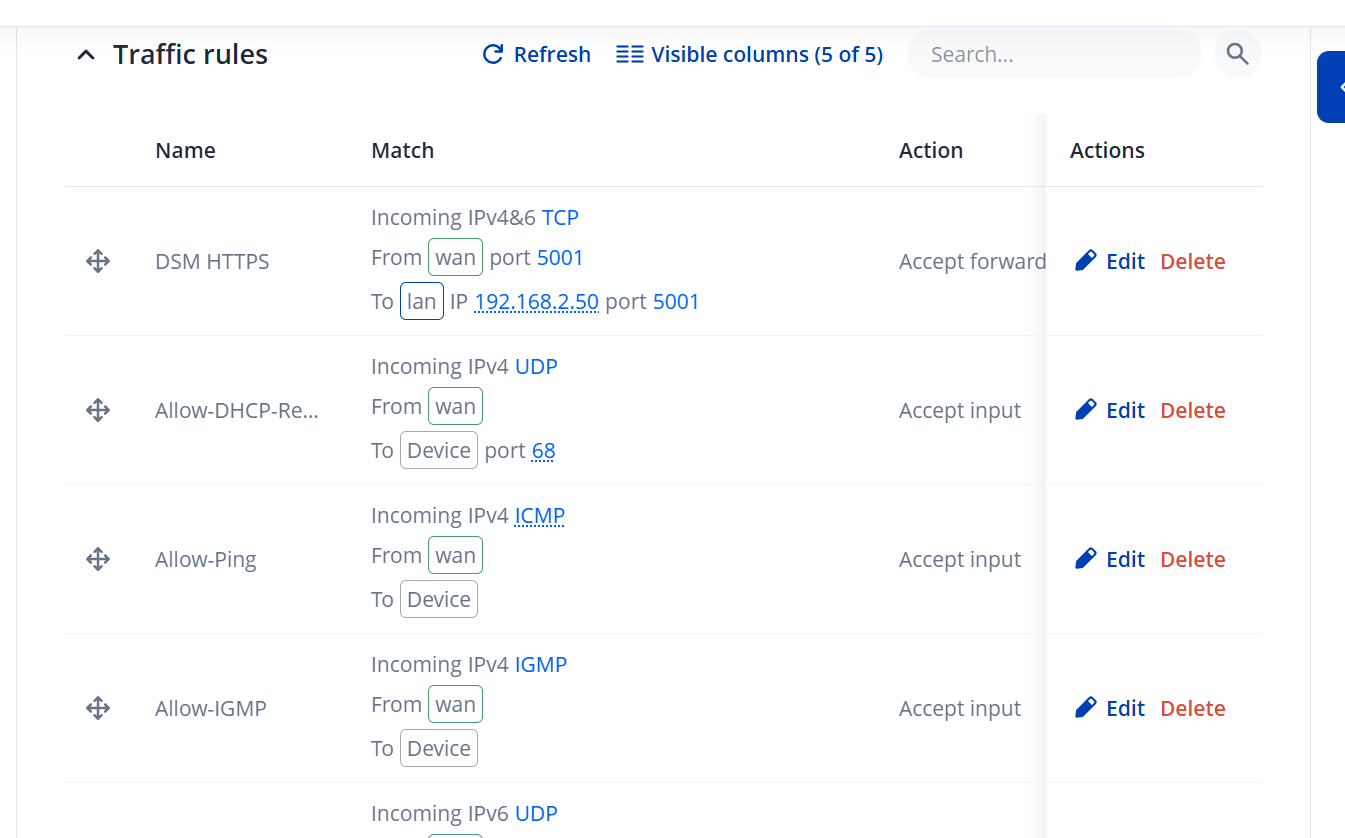The image size is (1345, 838).
Task: Open the Visible columns (5 of 5) selector
Action: pos(749,55)
